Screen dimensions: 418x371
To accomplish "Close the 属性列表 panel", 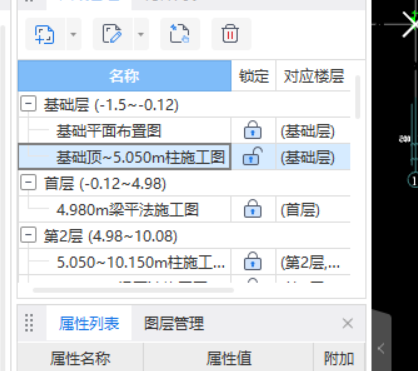I will pyautogui.click(x=348, y=323).
